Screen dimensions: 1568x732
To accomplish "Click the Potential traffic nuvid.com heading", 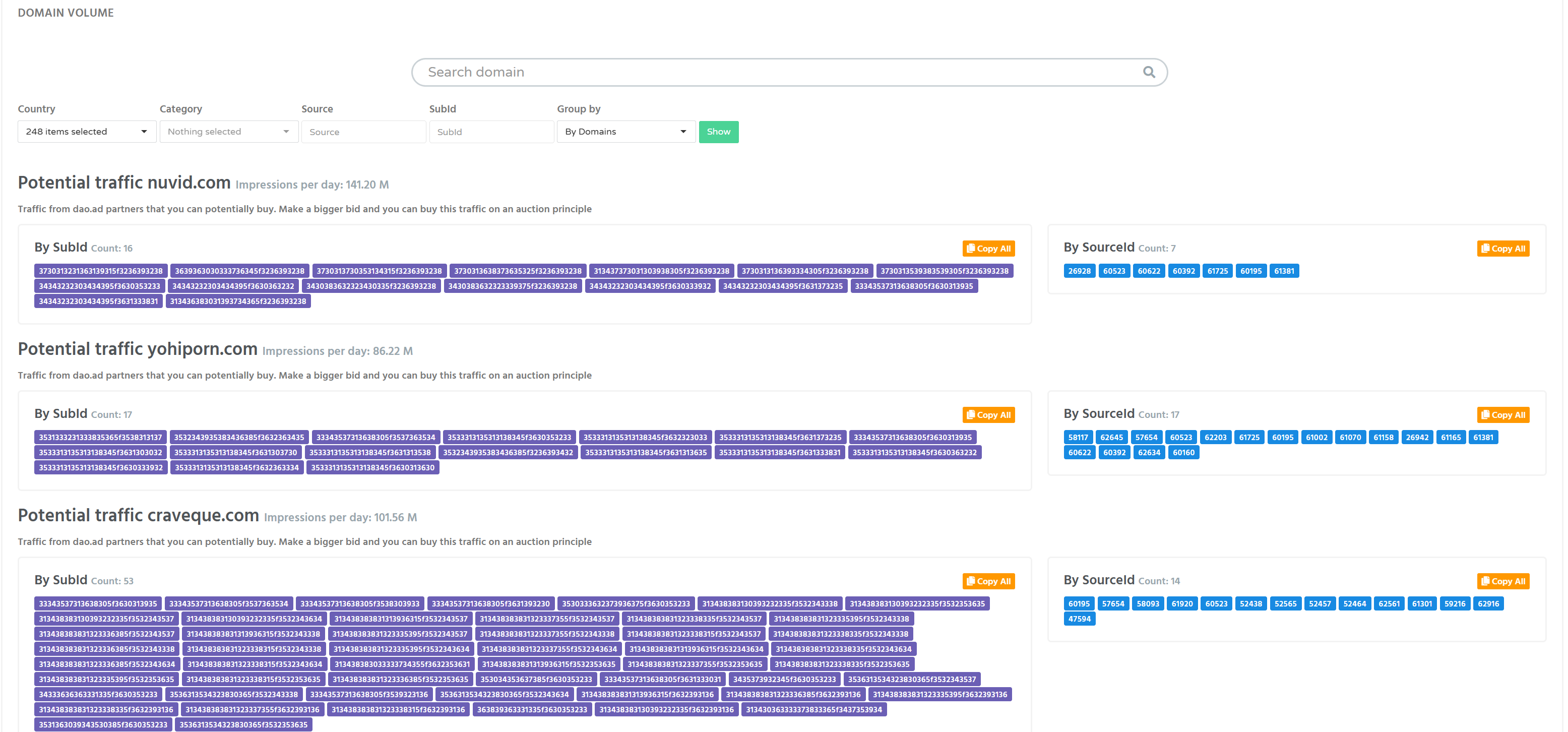I will pyautogui.click(x=124, y=182).
